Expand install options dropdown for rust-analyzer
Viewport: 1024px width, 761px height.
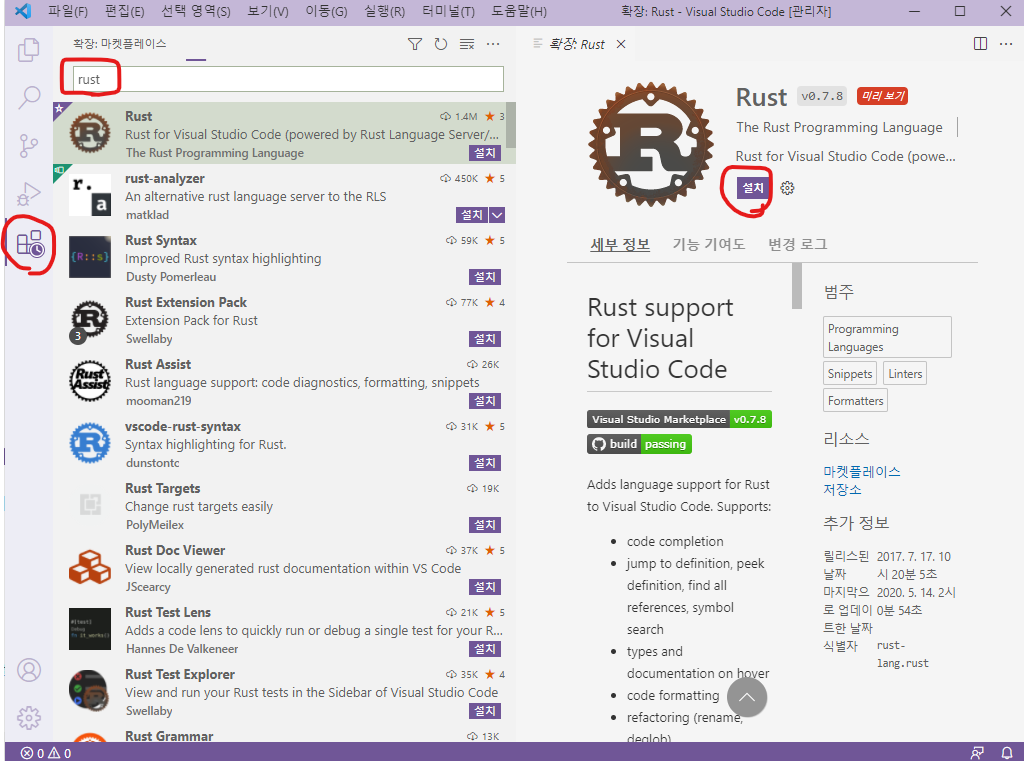tap(497, 215)
